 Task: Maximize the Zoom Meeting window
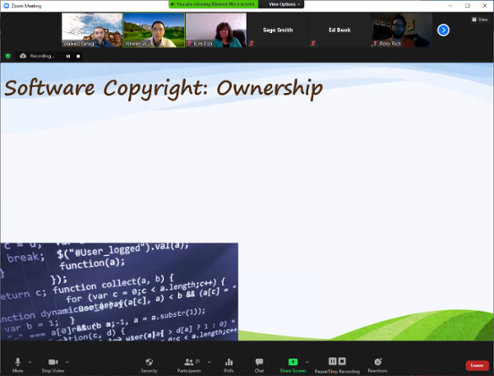[468, 6]
